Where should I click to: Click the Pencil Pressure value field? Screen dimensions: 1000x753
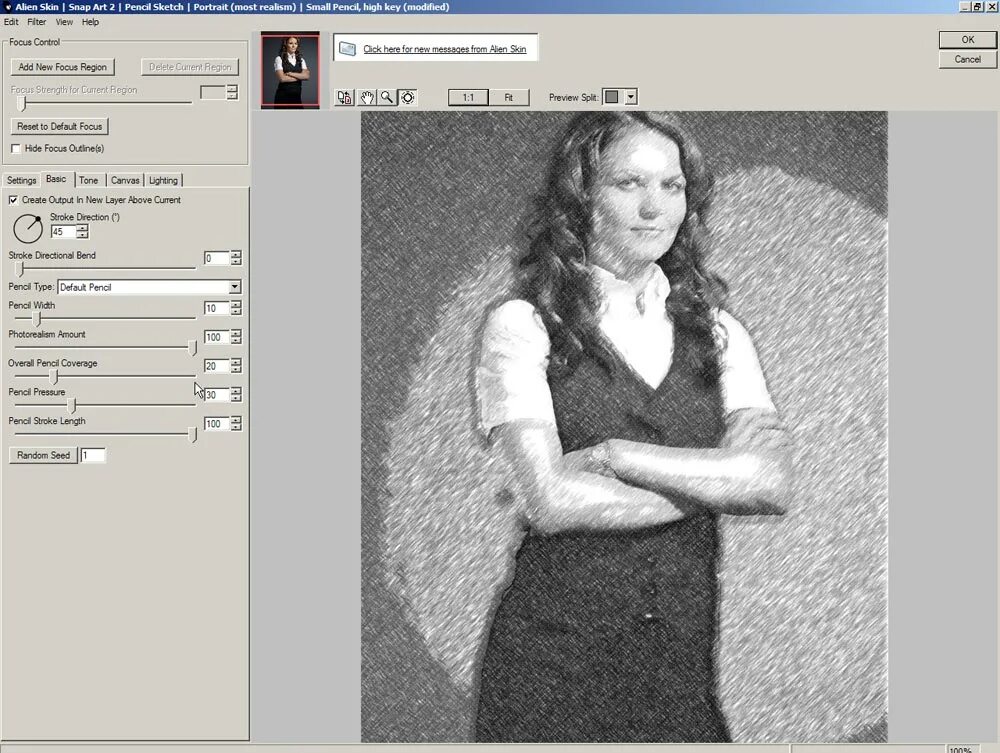pos(216,395)
